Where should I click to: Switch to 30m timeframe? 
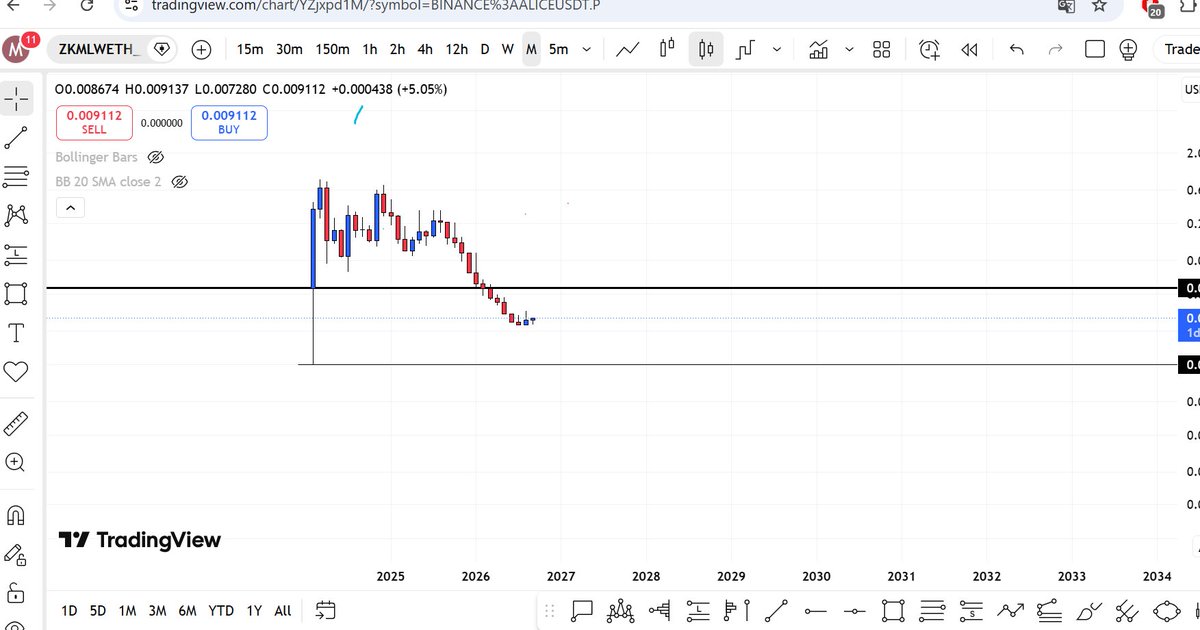click(x=289, y=49)
